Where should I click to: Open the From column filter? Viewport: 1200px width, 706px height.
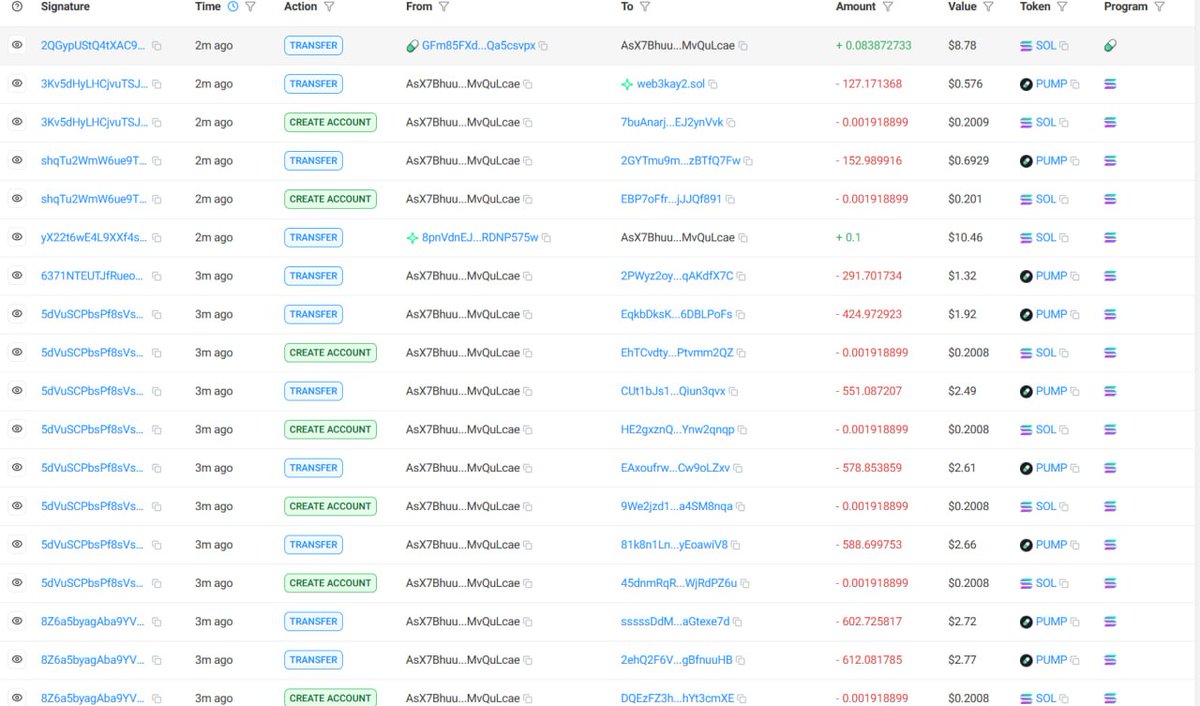coord(444,7)
